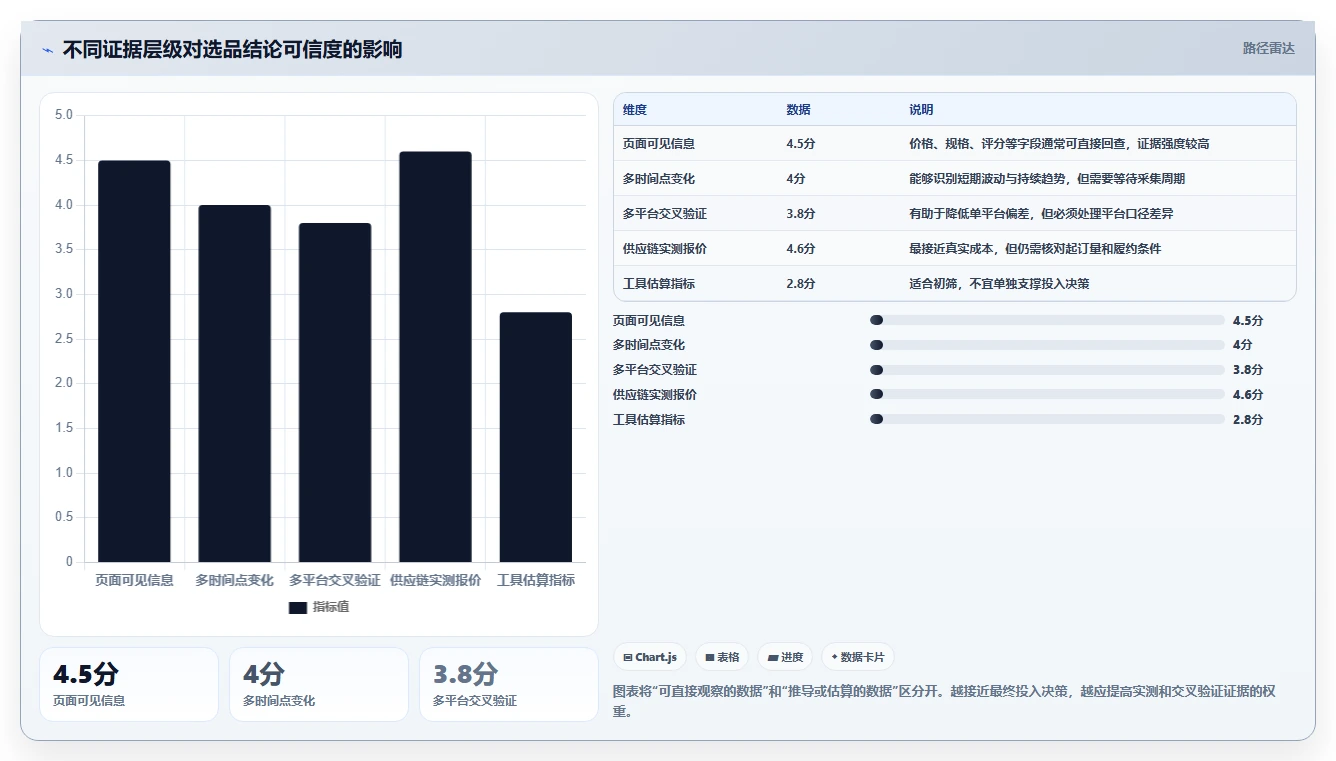Click the 数据卡片 tag chip
The width and height of the screenshot is (1336, 761).
(x=857, y=657)
